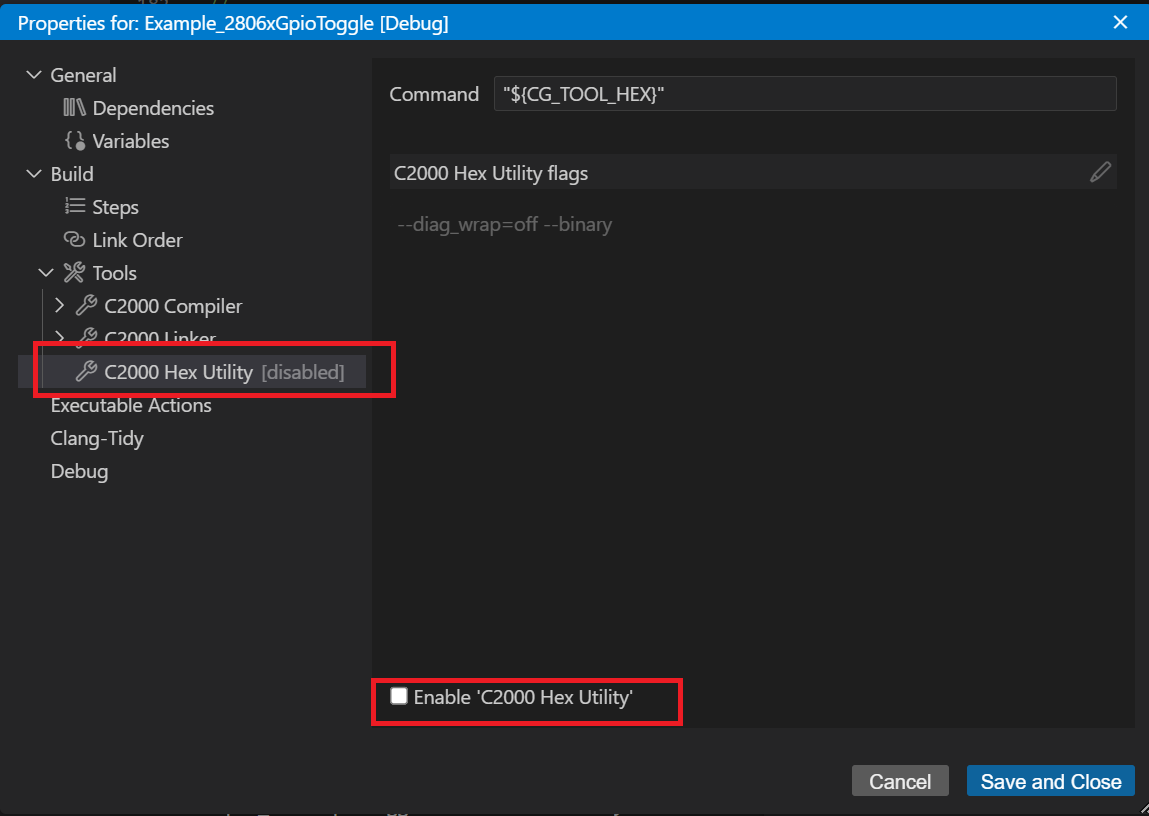Click the Dependencies books icon
Viewport: 1149px width, 816px height.
click(74, 108)
